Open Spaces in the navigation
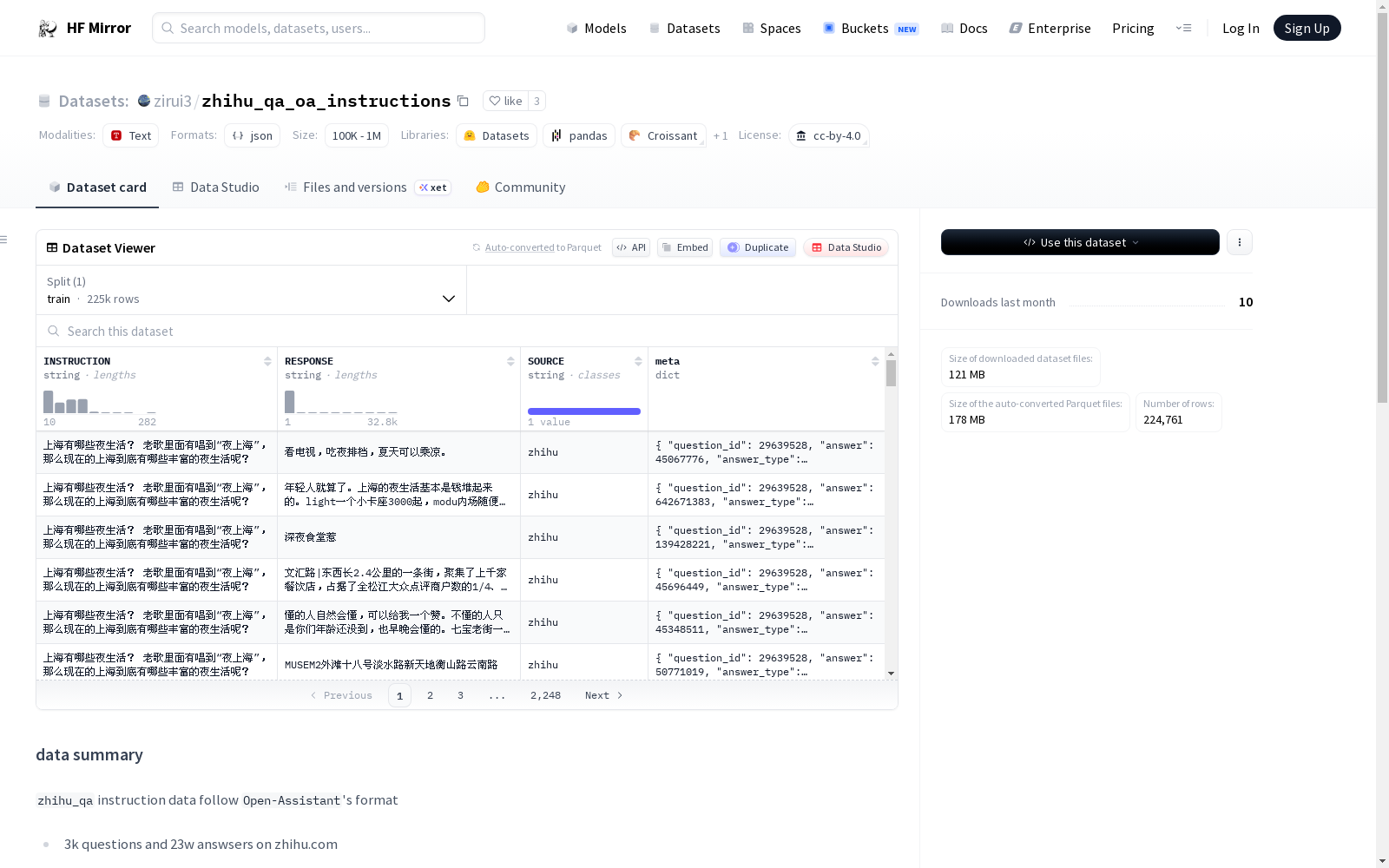 [x=772, y=28]
